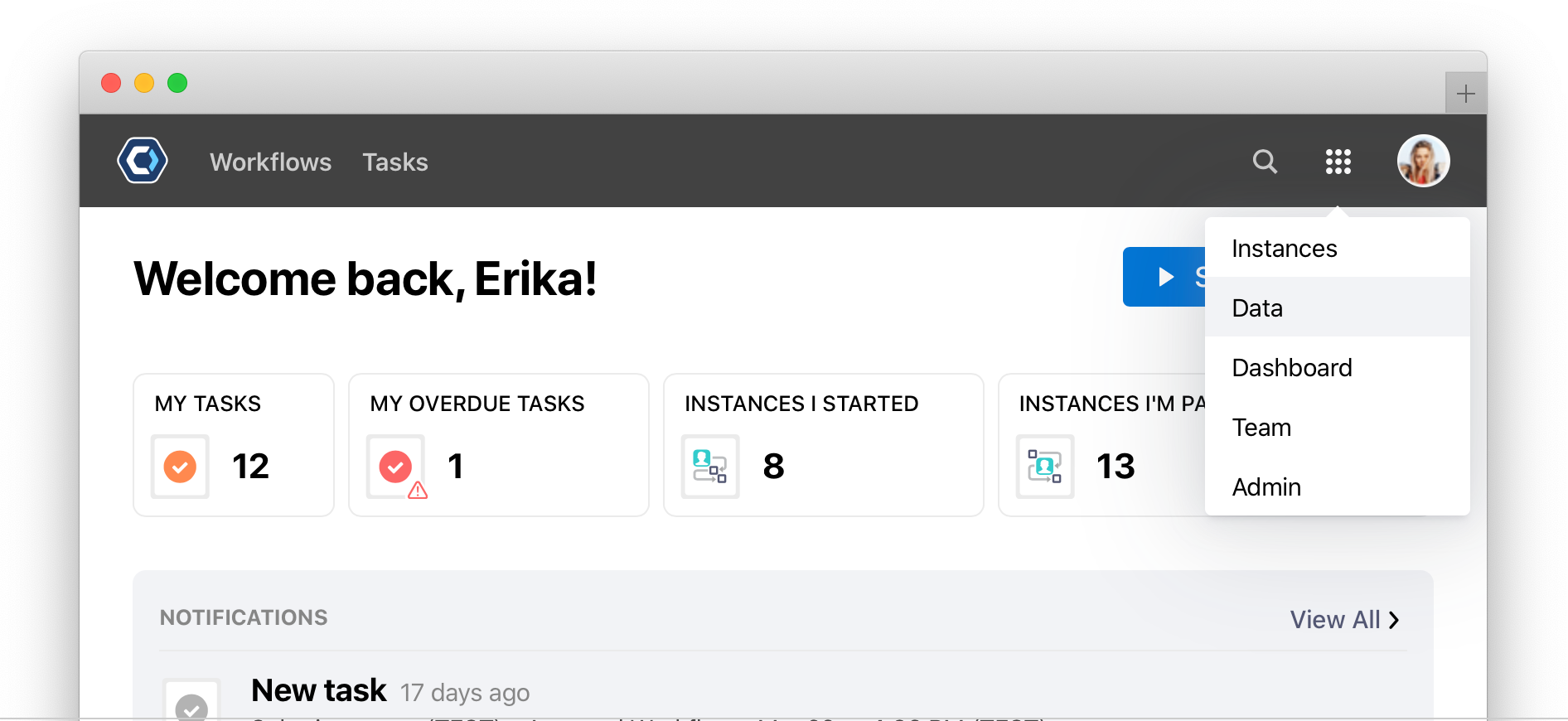1568x721 pixels.
Task: Click the Instances I Started workflow icon
Action: pyautogui.click(x=710, y=467)
